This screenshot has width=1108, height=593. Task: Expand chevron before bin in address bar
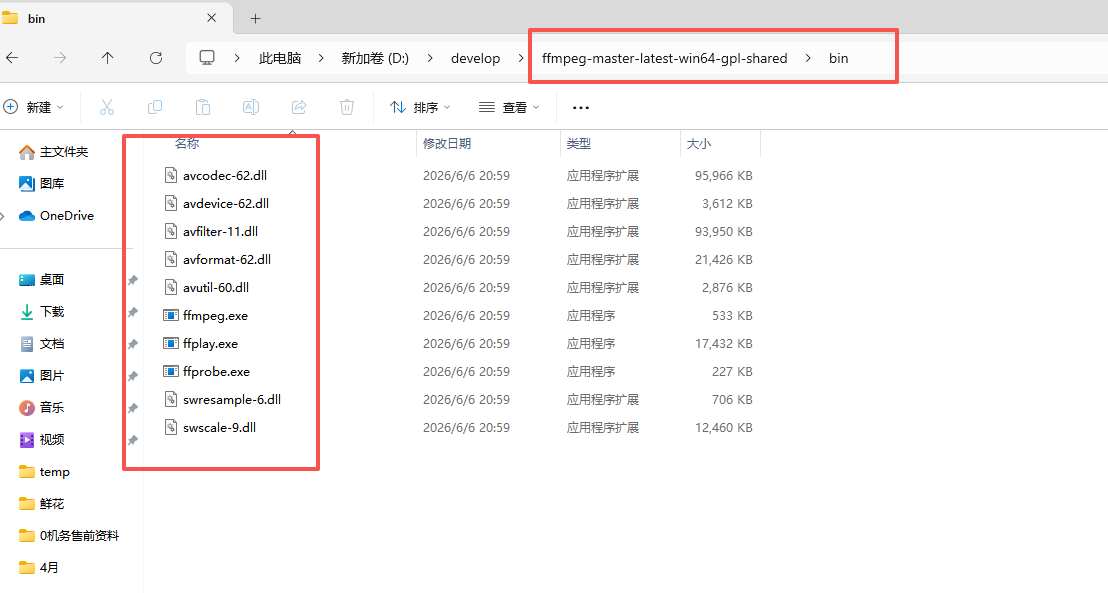pyautogui.click(x=808, y=58)
